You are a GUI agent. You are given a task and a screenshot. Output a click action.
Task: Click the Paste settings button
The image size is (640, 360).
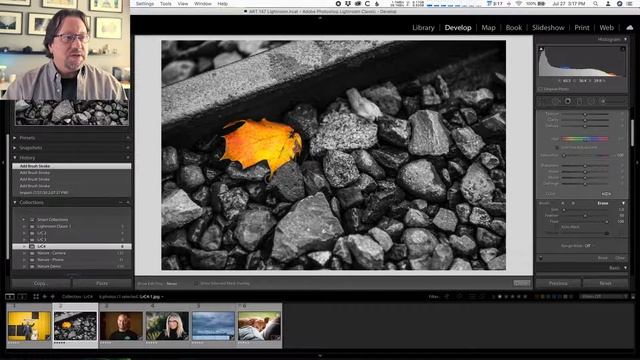coord(102,283)
